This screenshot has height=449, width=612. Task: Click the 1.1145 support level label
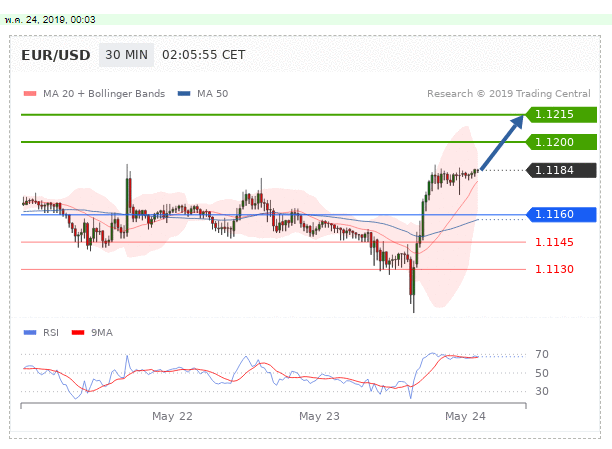554,242
